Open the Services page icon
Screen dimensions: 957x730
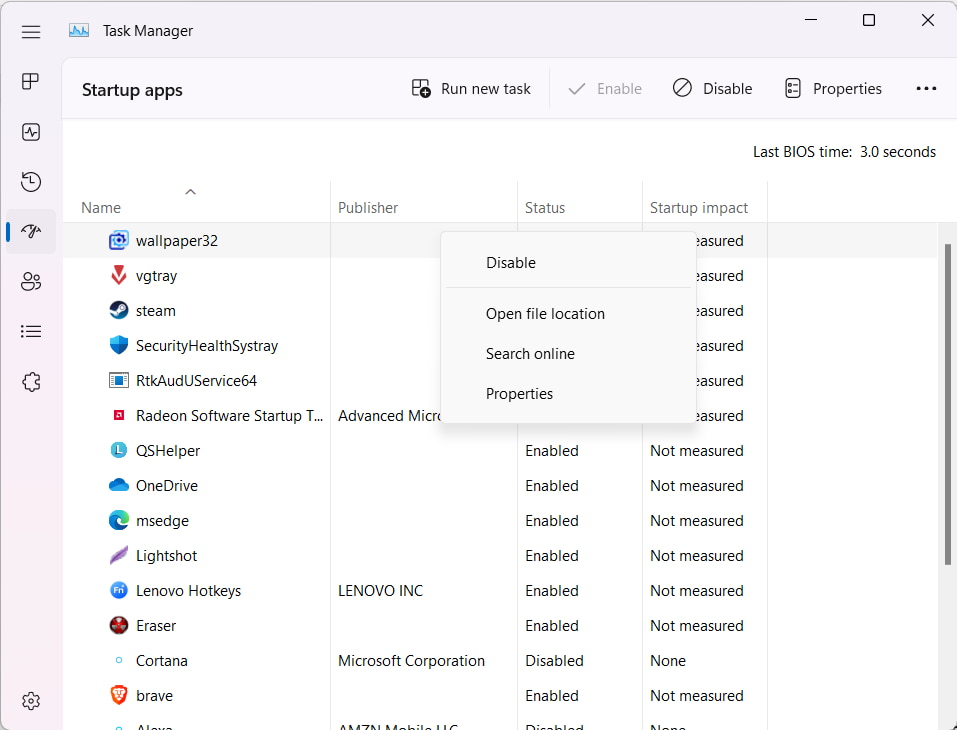coord(31,382)
